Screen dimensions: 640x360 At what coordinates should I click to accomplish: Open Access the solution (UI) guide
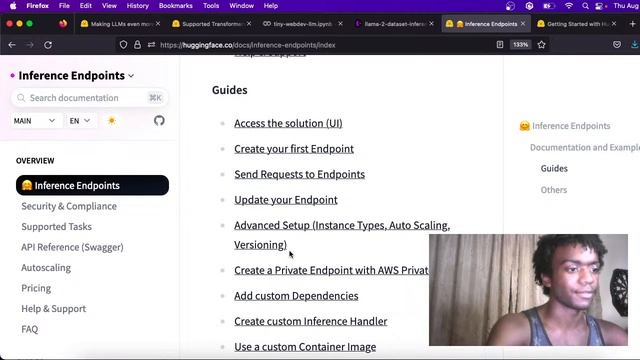point(288,123)
